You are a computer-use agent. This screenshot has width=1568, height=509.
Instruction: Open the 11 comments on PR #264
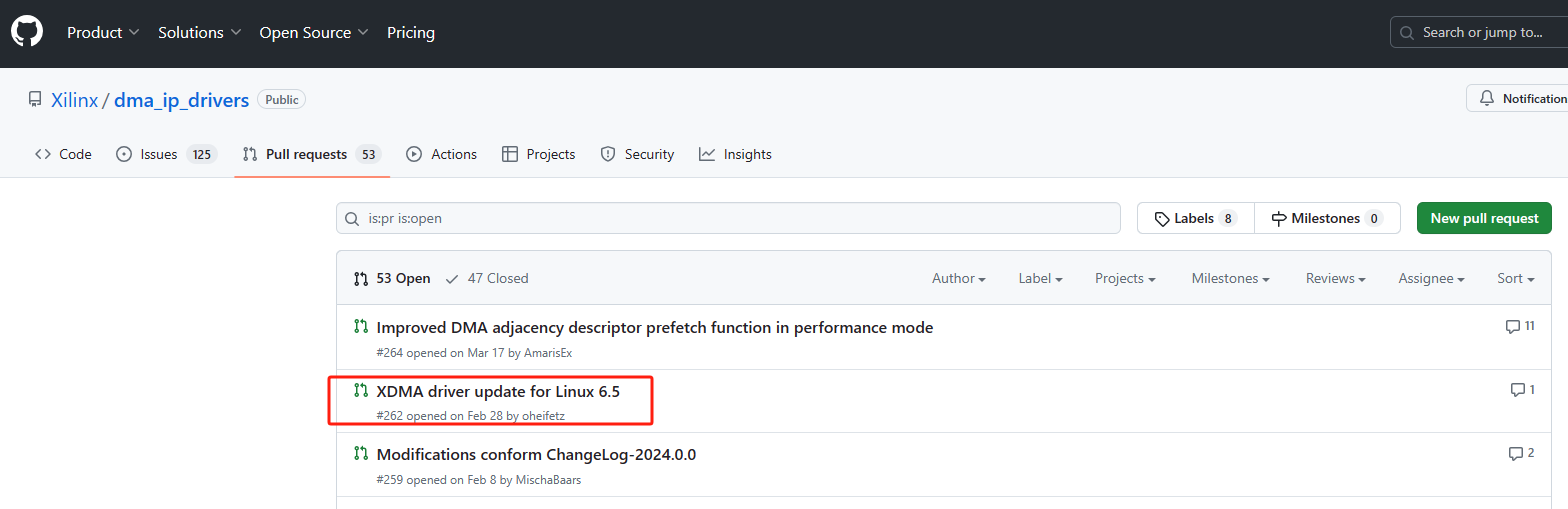1520,326
